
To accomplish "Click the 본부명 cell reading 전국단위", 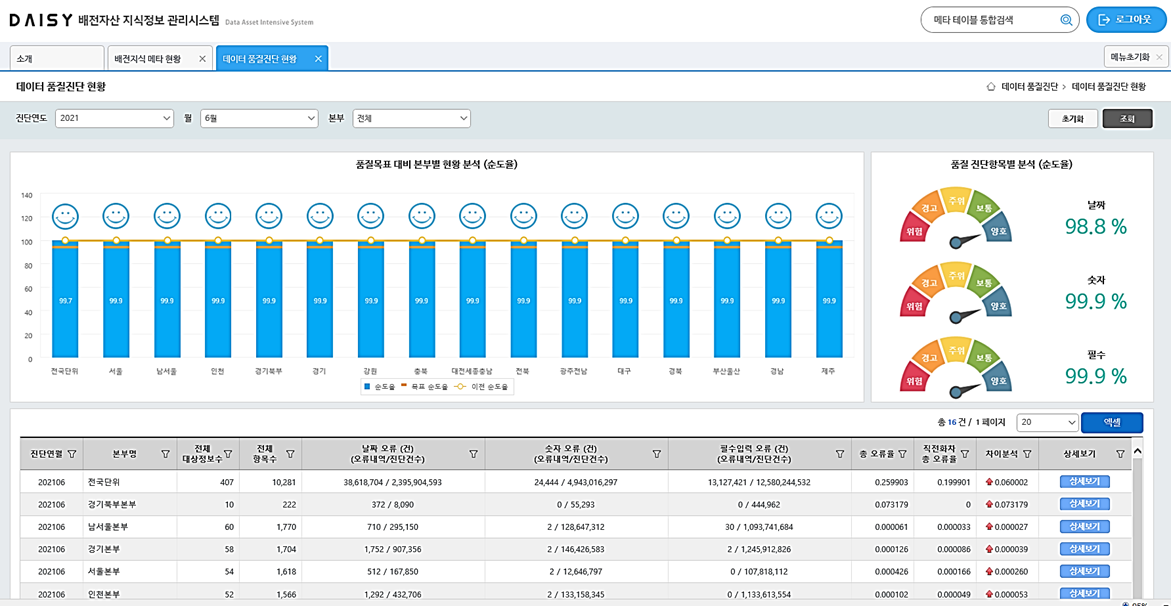I will [x=130, y=482].
